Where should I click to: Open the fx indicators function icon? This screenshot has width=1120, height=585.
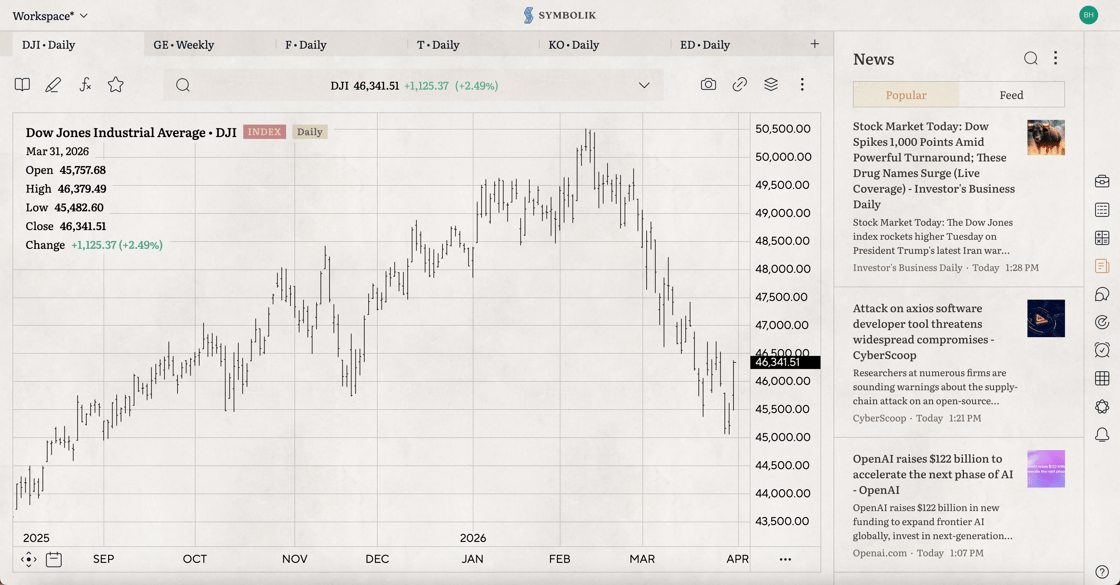(85, 85)
